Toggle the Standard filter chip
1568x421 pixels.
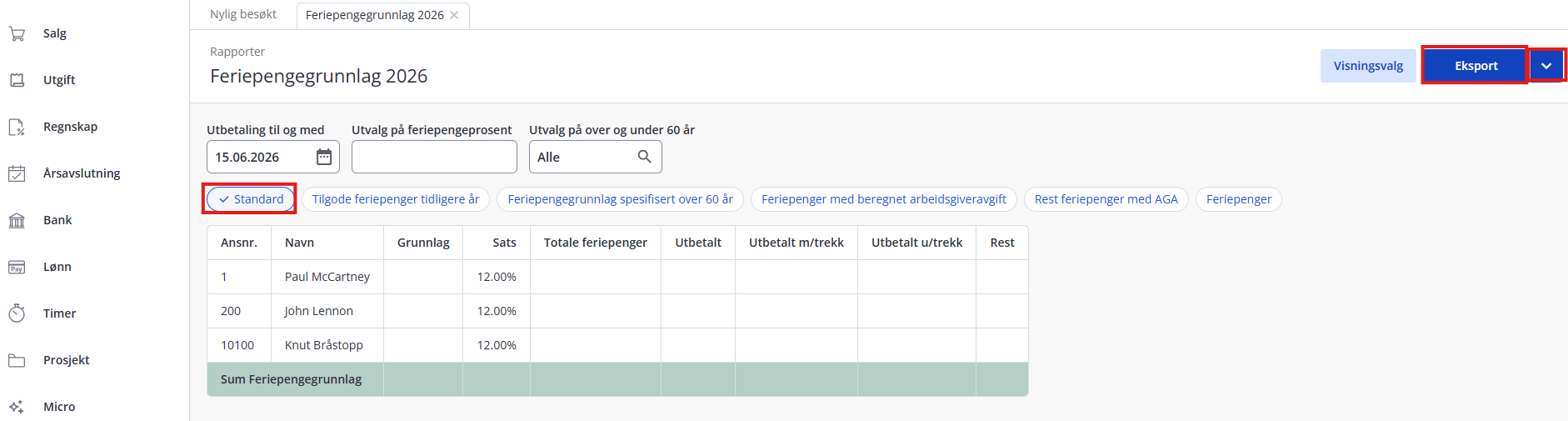pyautogui.click(x=251, y=199)
